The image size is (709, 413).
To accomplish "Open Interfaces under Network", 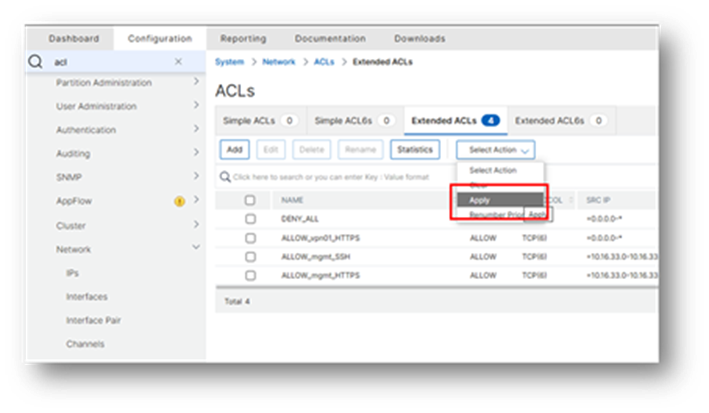I will [x=87, y=297].
